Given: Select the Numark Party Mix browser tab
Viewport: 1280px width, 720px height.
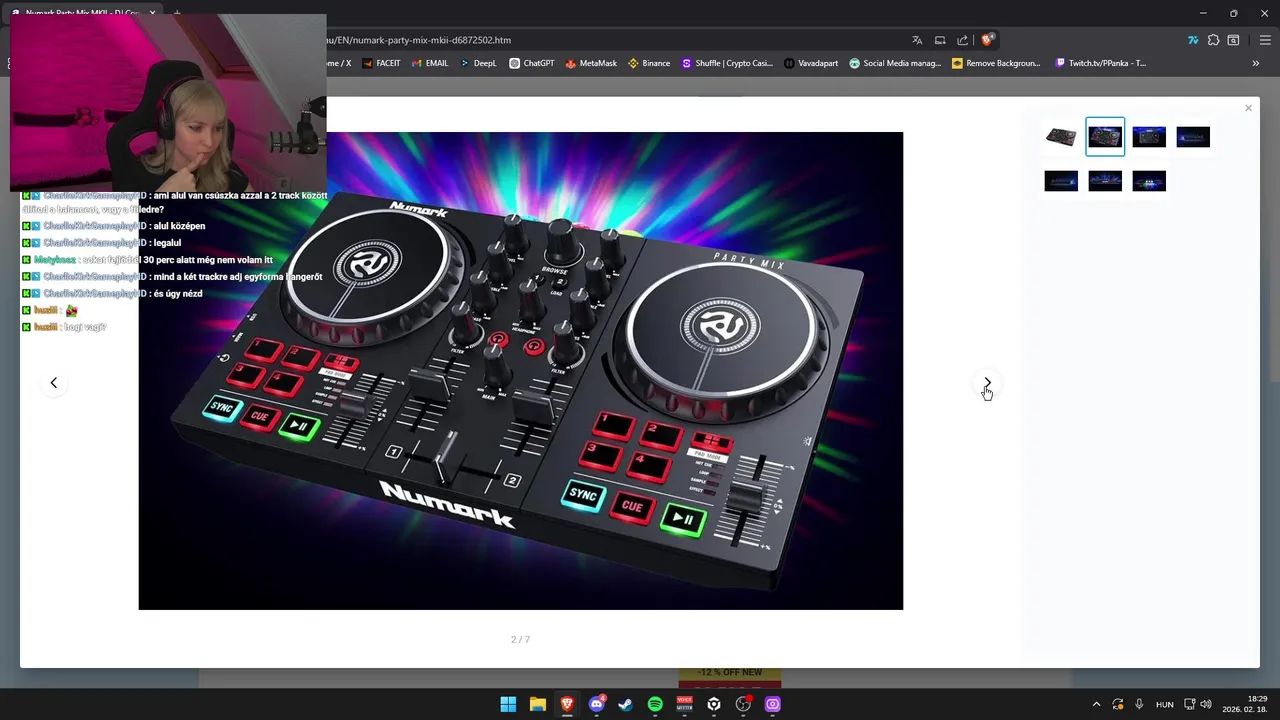Looking at the screenshot, I should [82, 13].
